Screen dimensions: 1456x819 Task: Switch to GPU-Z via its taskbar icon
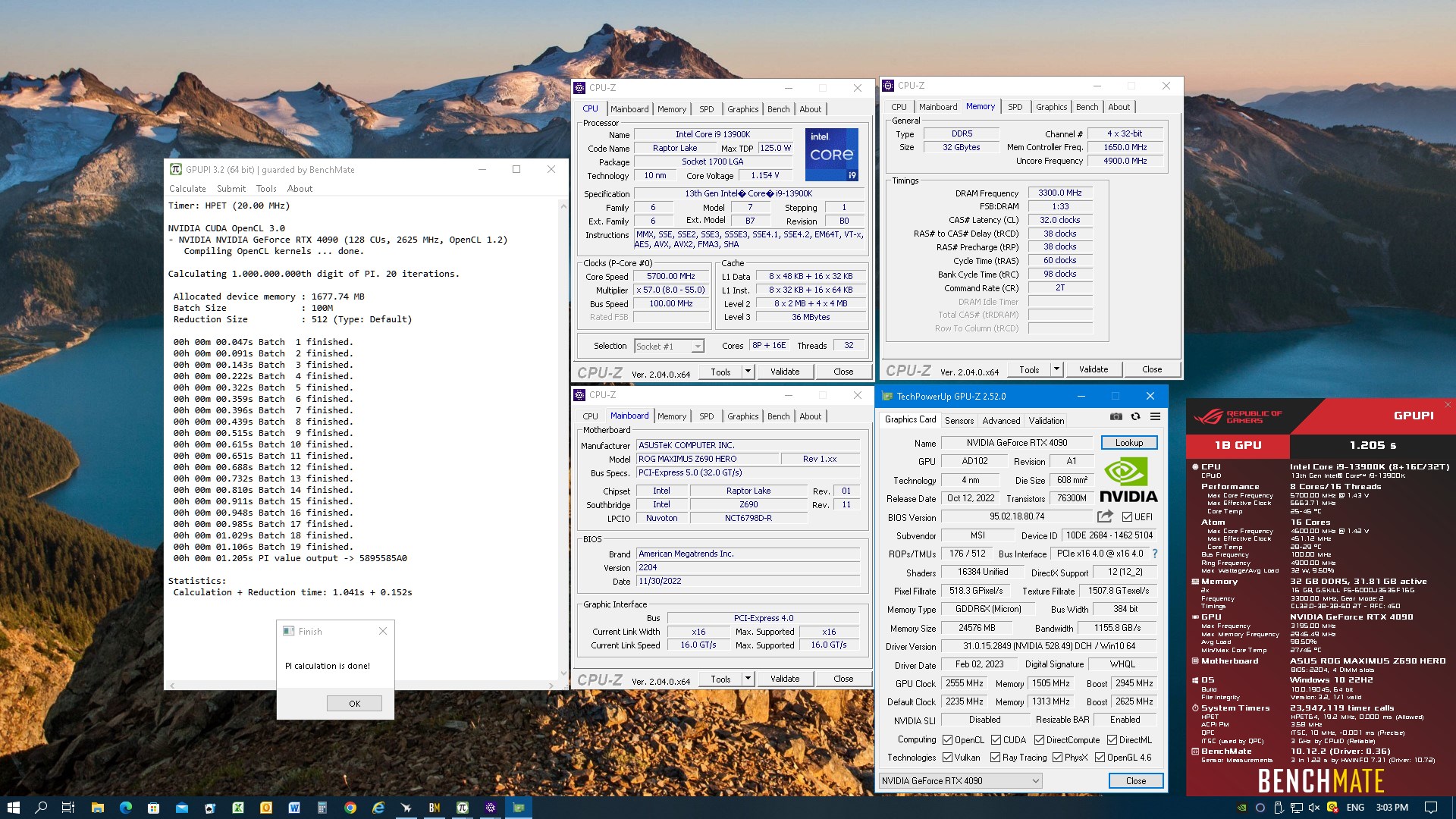(519, 808)
